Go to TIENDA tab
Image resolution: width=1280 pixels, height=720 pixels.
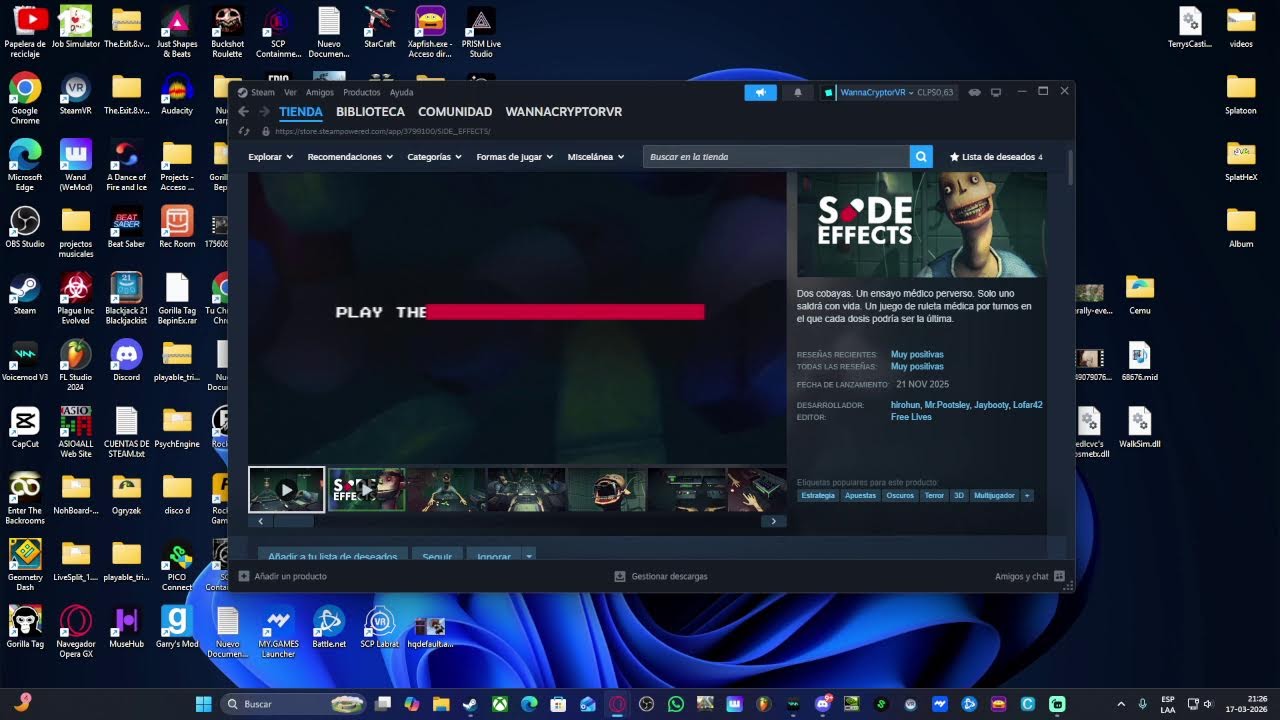point(301,112)
